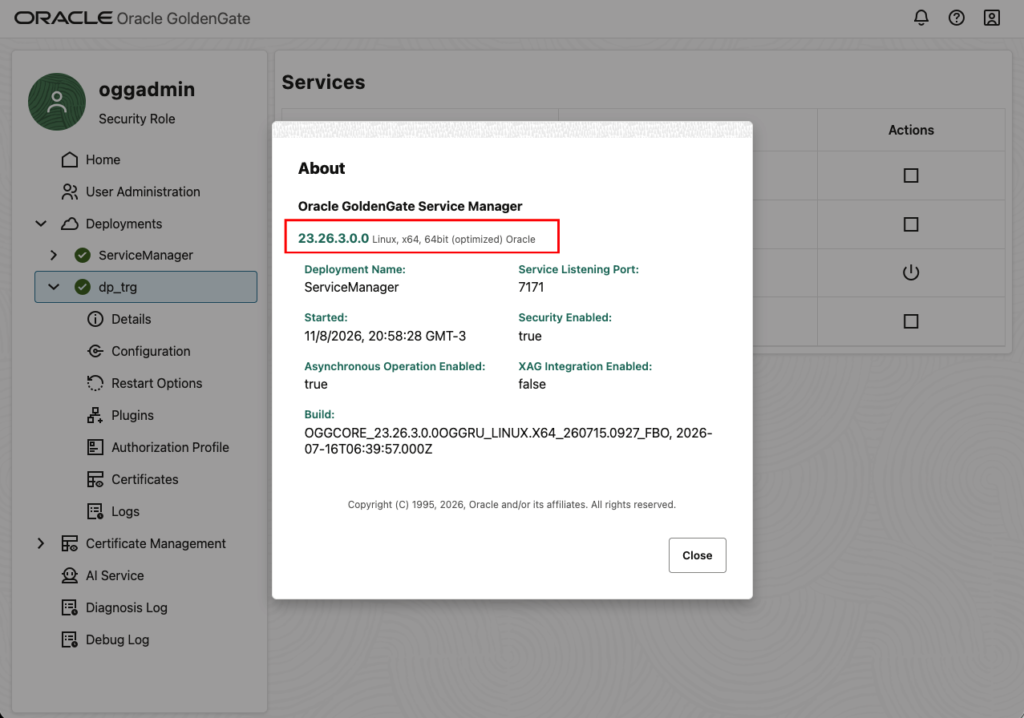Click the oggadmin username text
The height and width of the screenshot is (718, 1024).
point(146,89)
